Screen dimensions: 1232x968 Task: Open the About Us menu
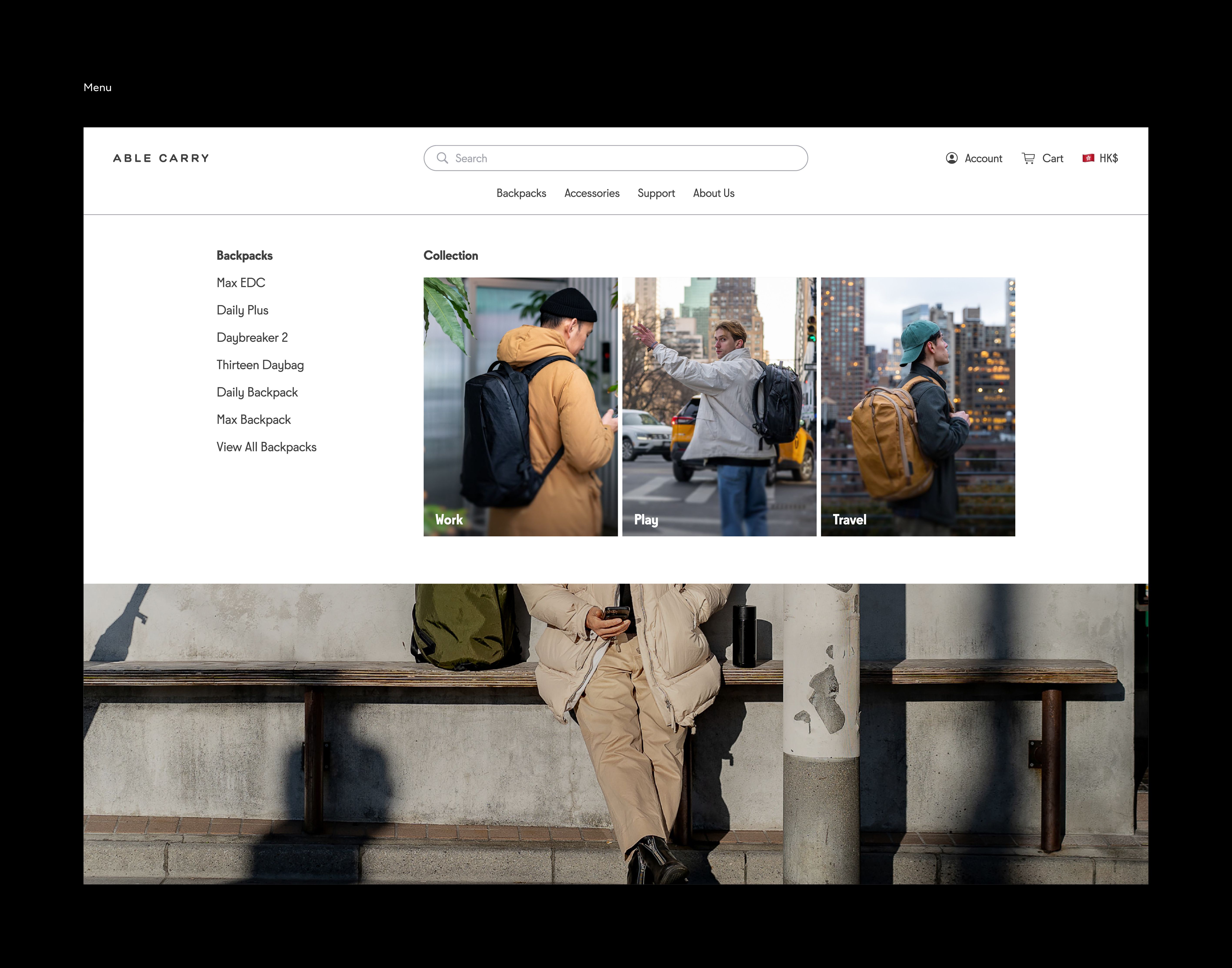click(713, 193)
